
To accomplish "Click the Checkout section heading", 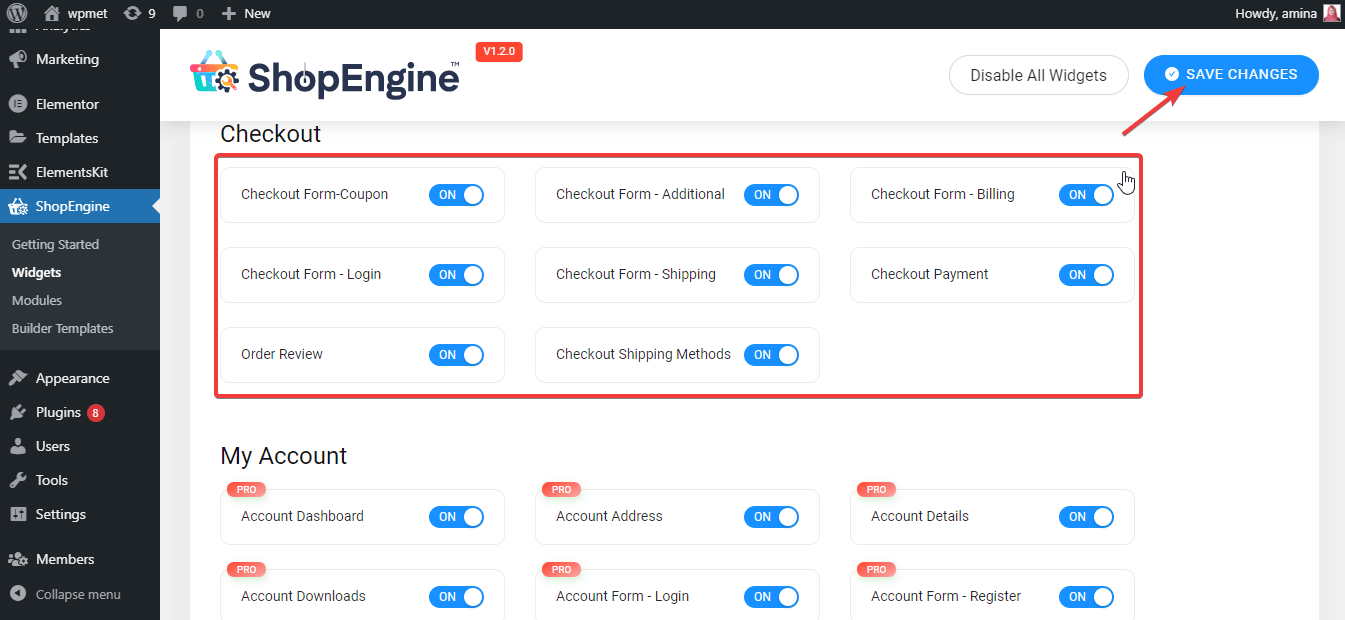I will click(271, 134).
